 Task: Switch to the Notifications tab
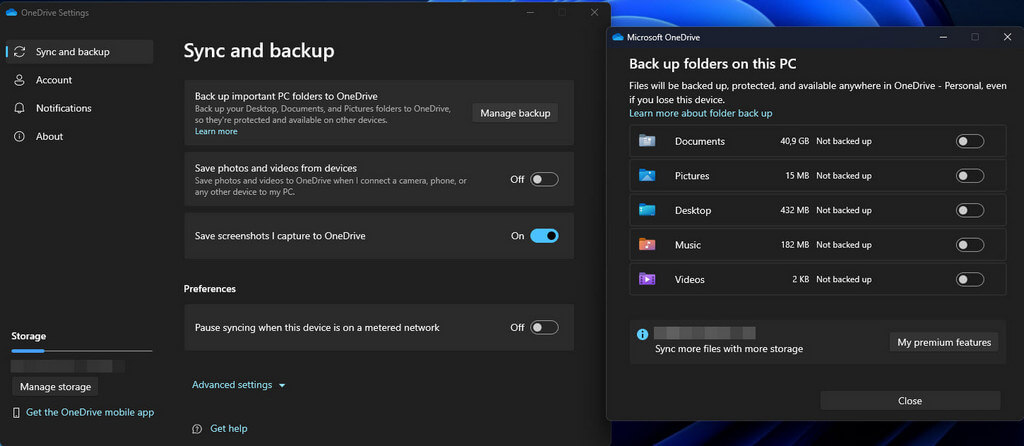[x=63, y=108]
